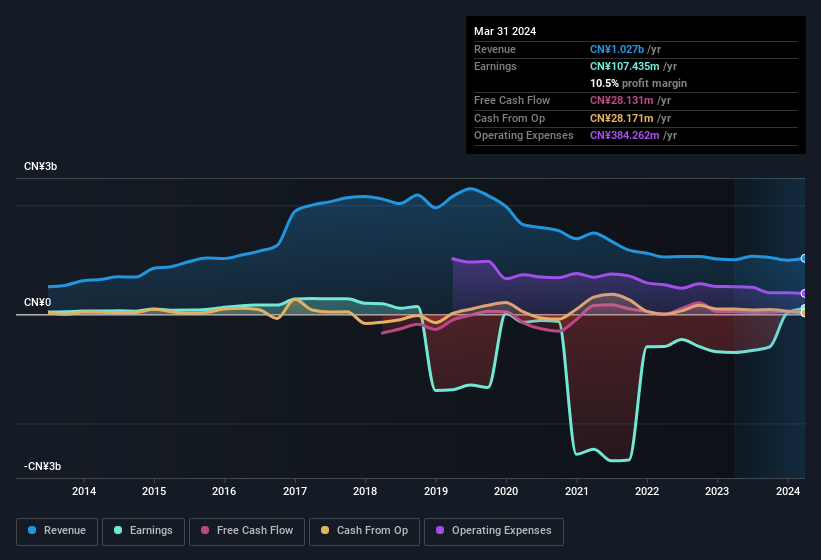The image size is (821, 560).
Task: Toggle Operating Expenses legend item
Action: click(493, 531)
